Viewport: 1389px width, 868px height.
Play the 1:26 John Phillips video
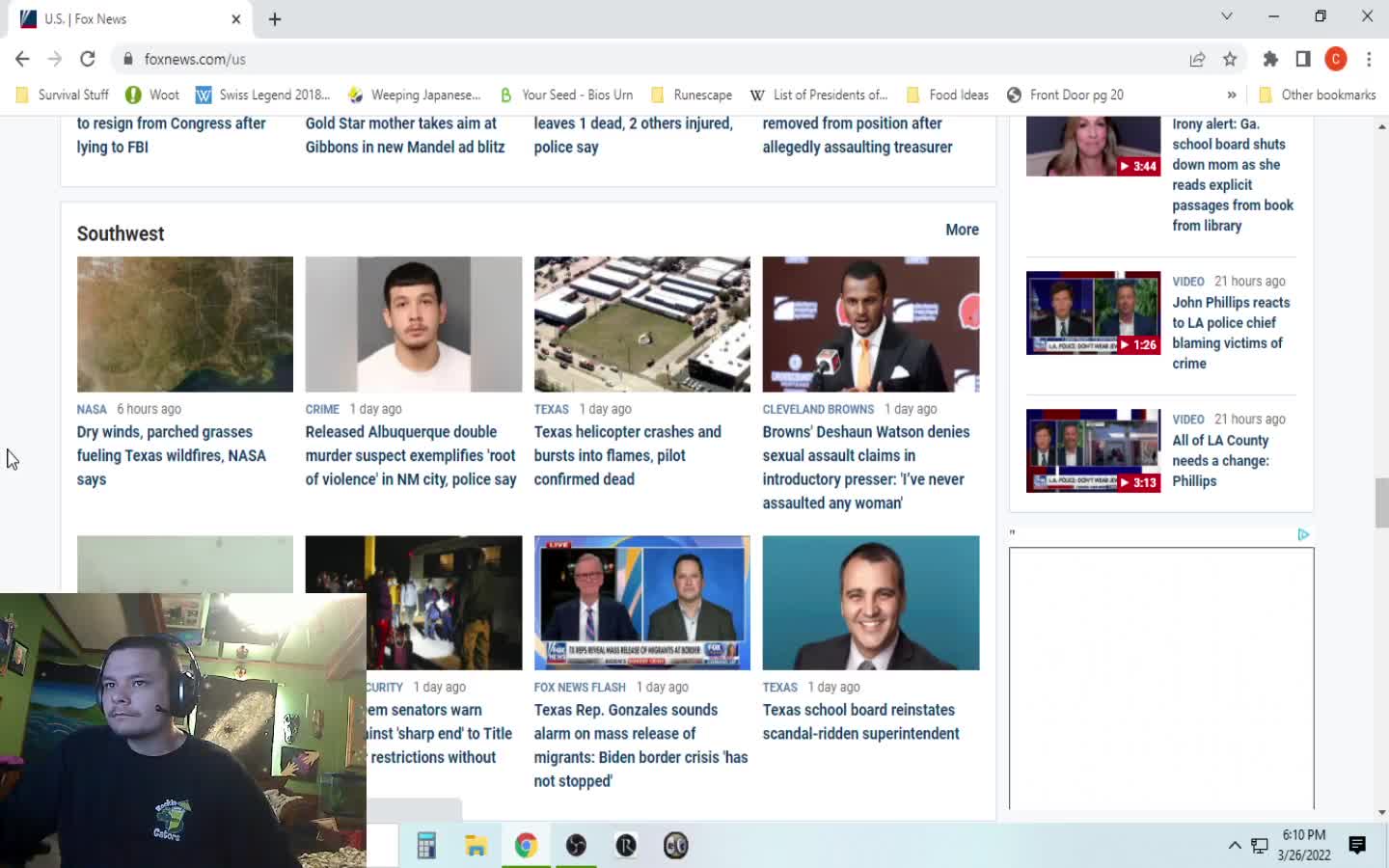click(1093, 312)
